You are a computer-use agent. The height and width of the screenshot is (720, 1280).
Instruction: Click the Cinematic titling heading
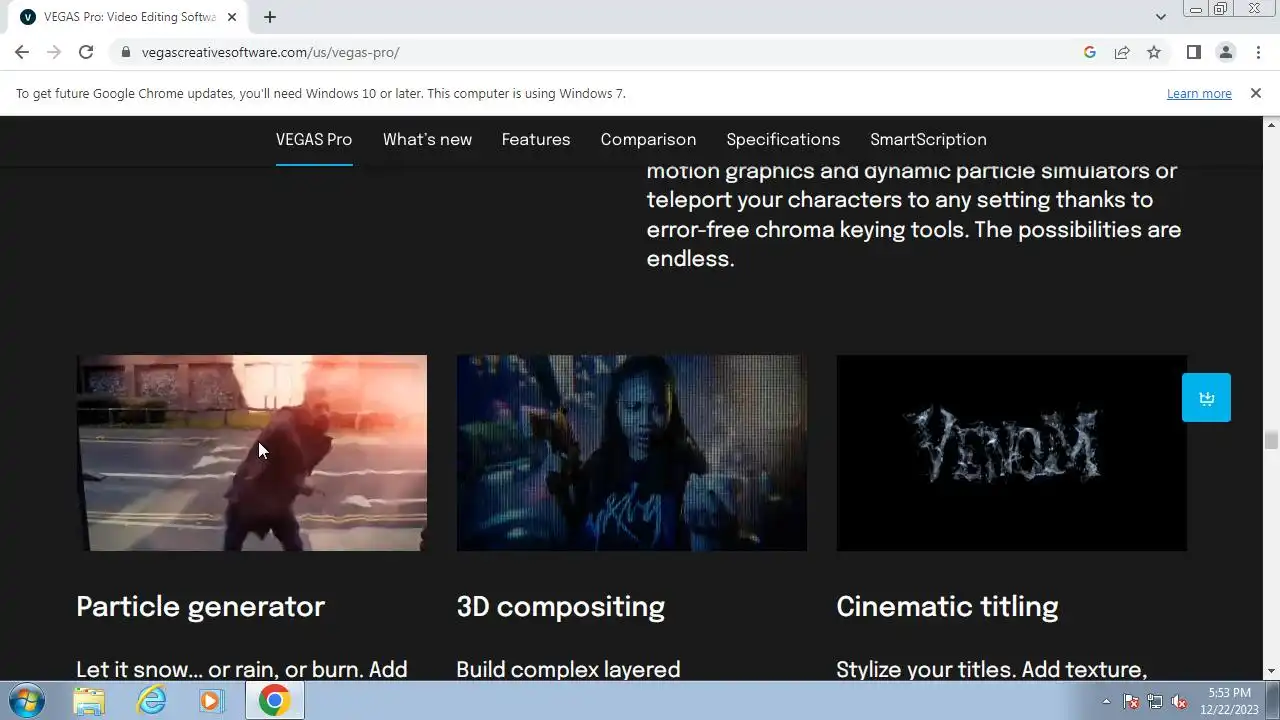947,607
